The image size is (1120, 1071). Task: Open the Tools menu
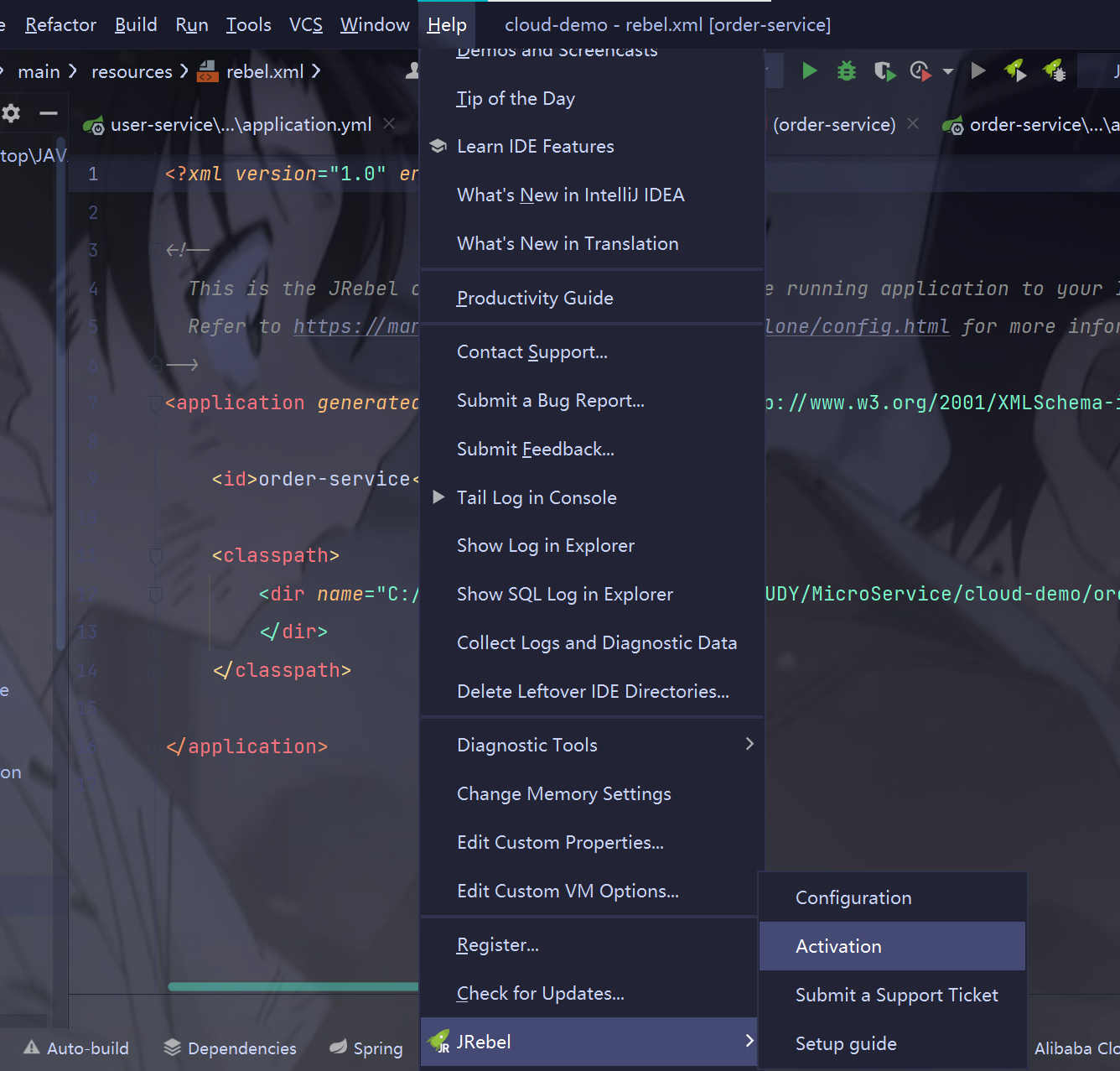point(248,24)
